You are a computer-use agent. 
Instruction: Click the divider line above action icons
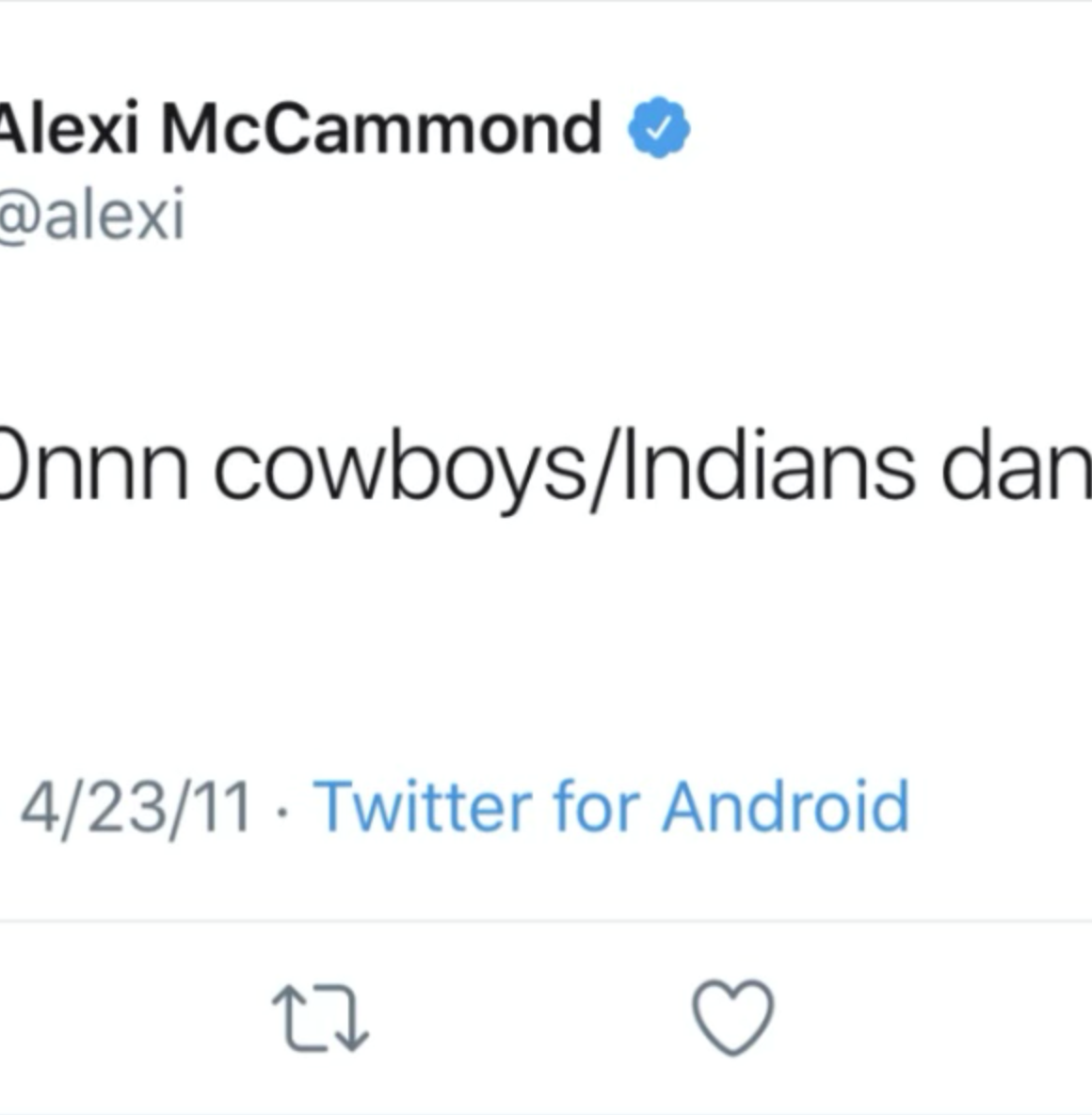tap(546, 920)
